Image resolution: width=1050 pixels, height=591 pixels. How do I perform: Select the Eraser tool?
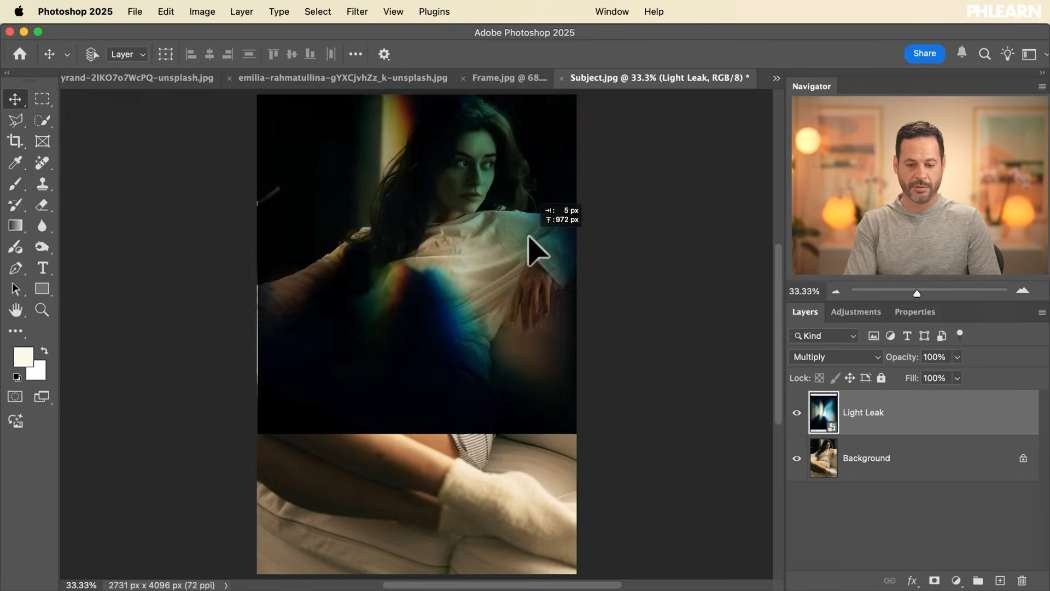coord(42,205)
